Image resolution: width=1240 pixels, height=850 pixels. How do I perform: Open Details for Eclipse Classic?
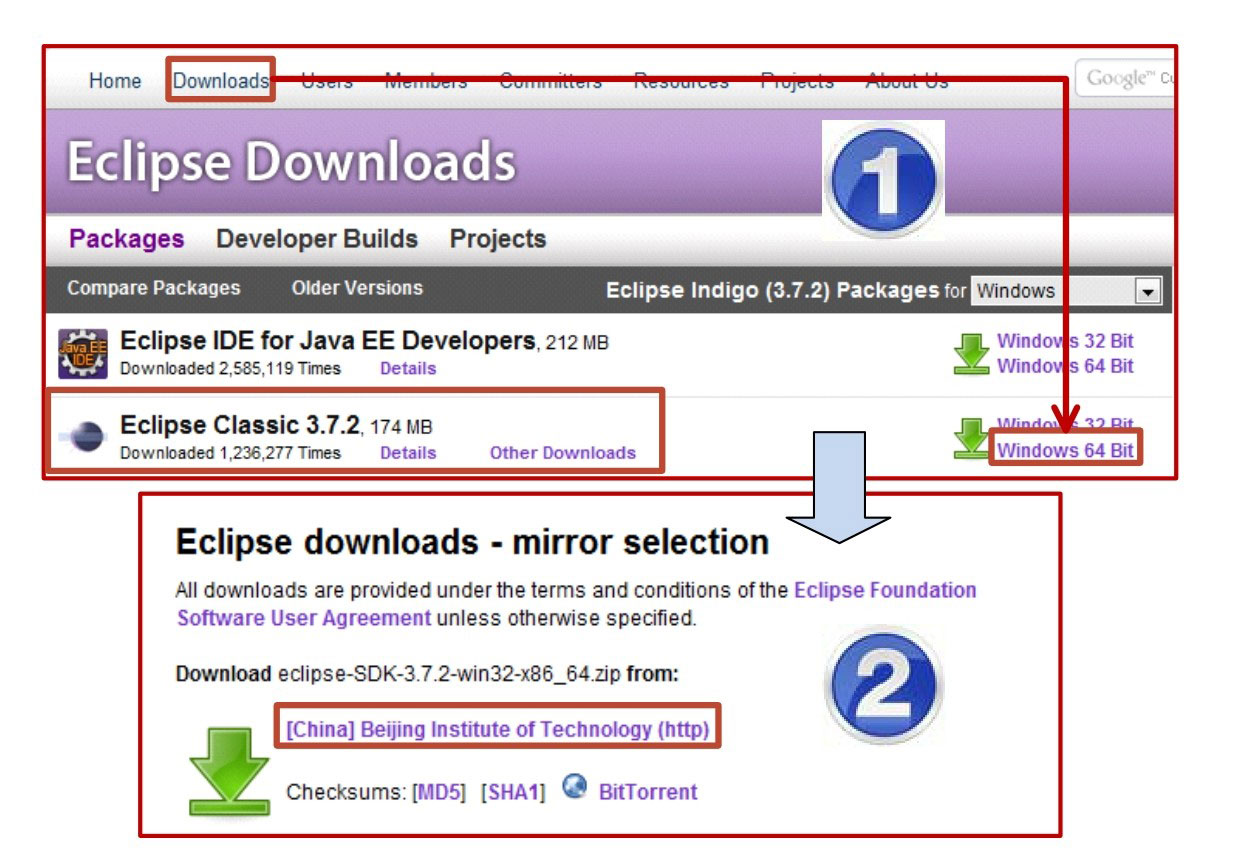(408, 453)
